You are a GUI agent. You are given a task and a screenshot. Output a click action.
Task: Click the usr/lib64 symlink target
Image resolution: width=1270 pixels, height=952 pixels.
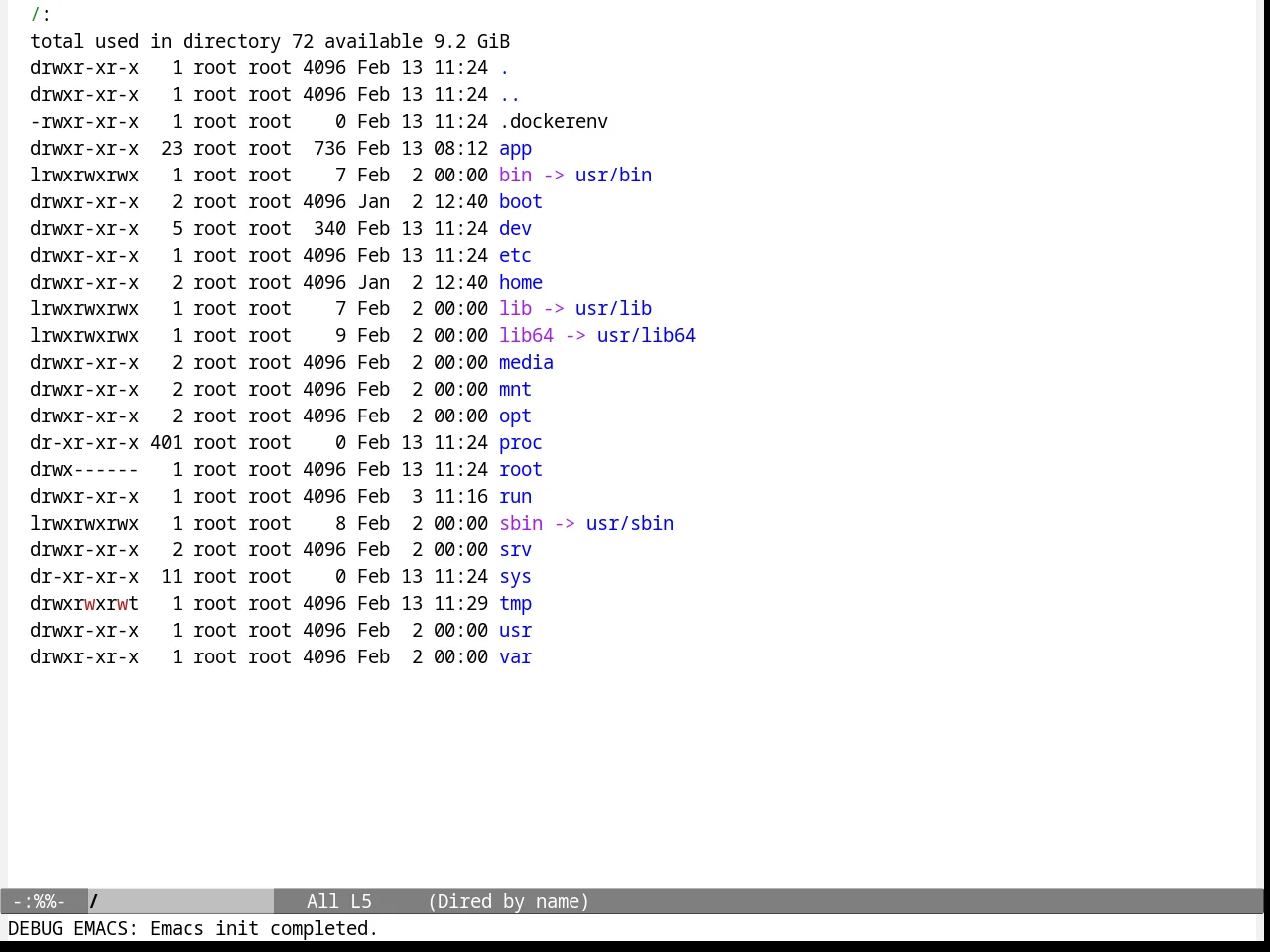point(646,335)
